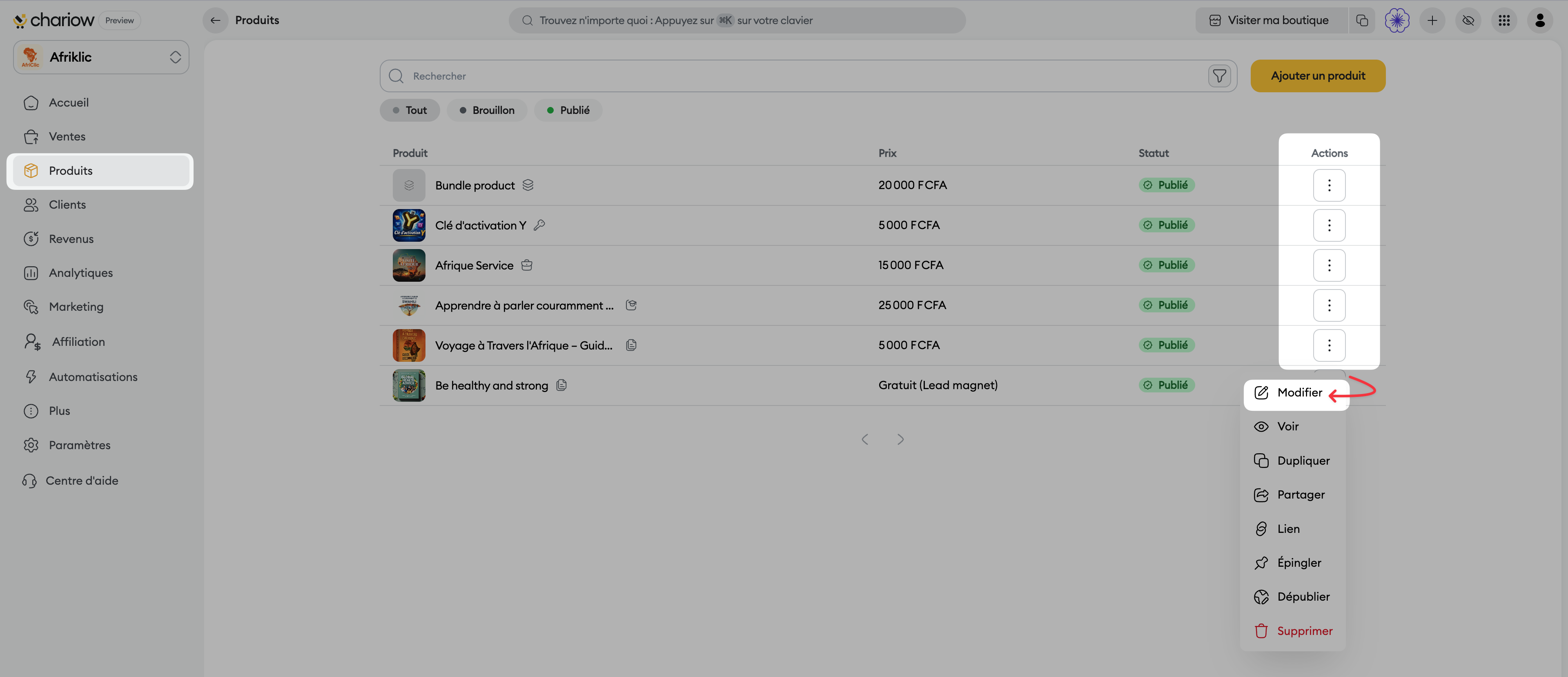Open actions menu for Afrique Service
Screen dimensions: 1568x677
tap(1329, 265)
